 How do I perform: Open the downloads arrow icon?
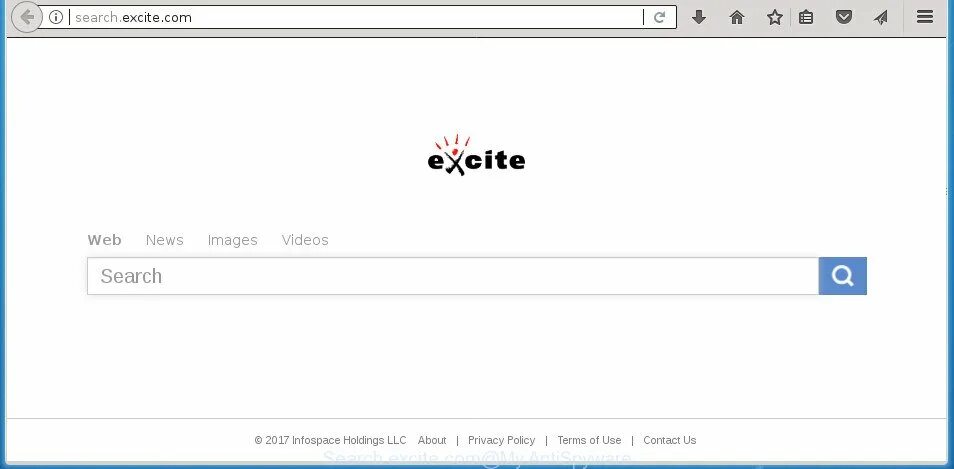point(699,17)
